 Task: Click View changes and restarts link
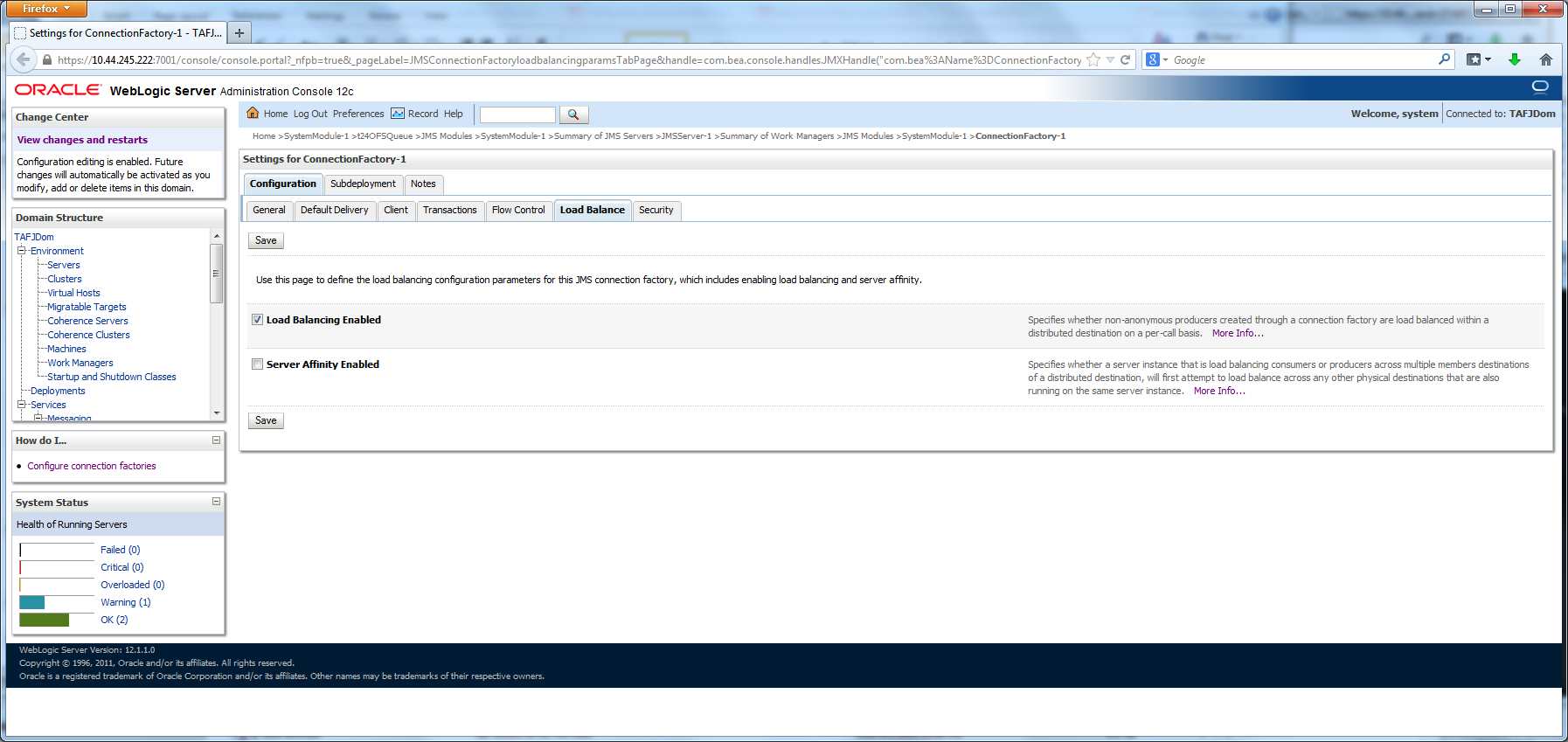point(82,140)
